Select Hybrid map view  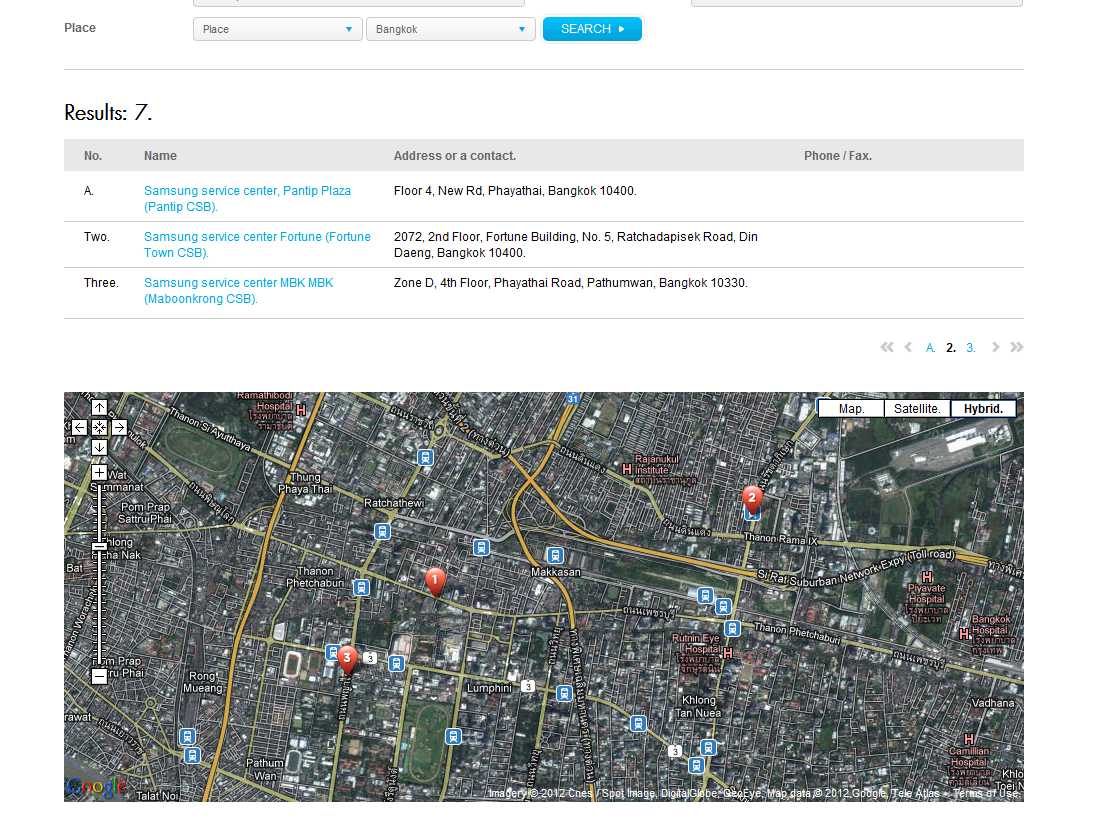[983, 409]
